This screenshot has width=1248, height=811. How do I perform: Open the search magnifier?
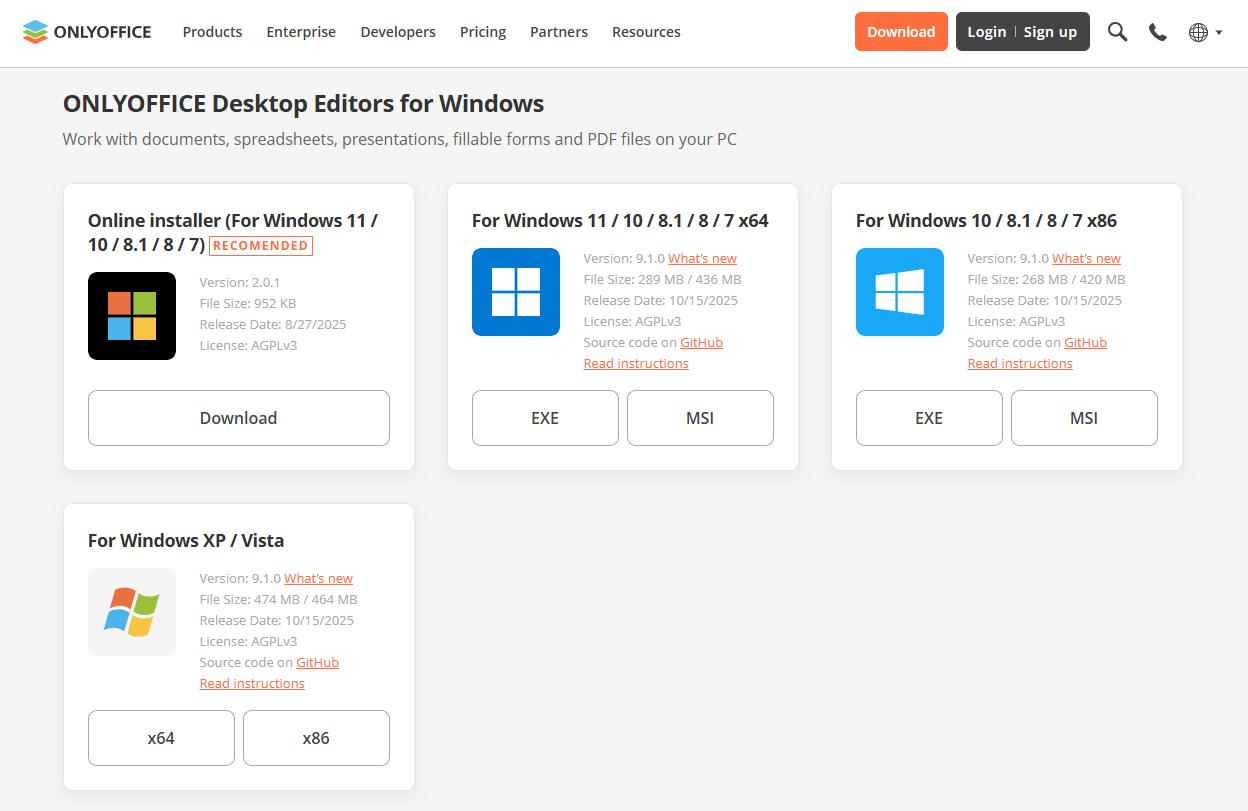click(x=1117, y=31)
